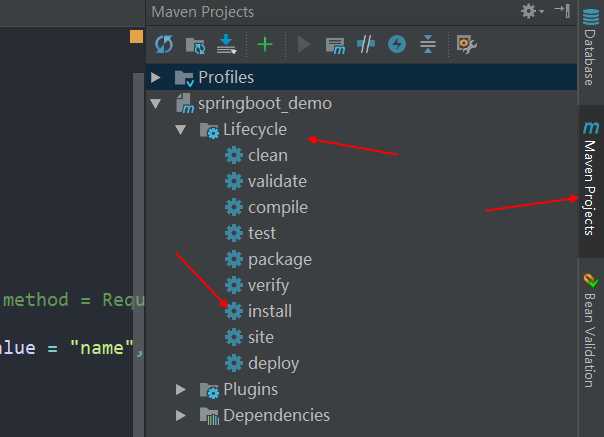604x437 pixels.
Task: Expand the Dependencies node
Action: tap(180, 415)
